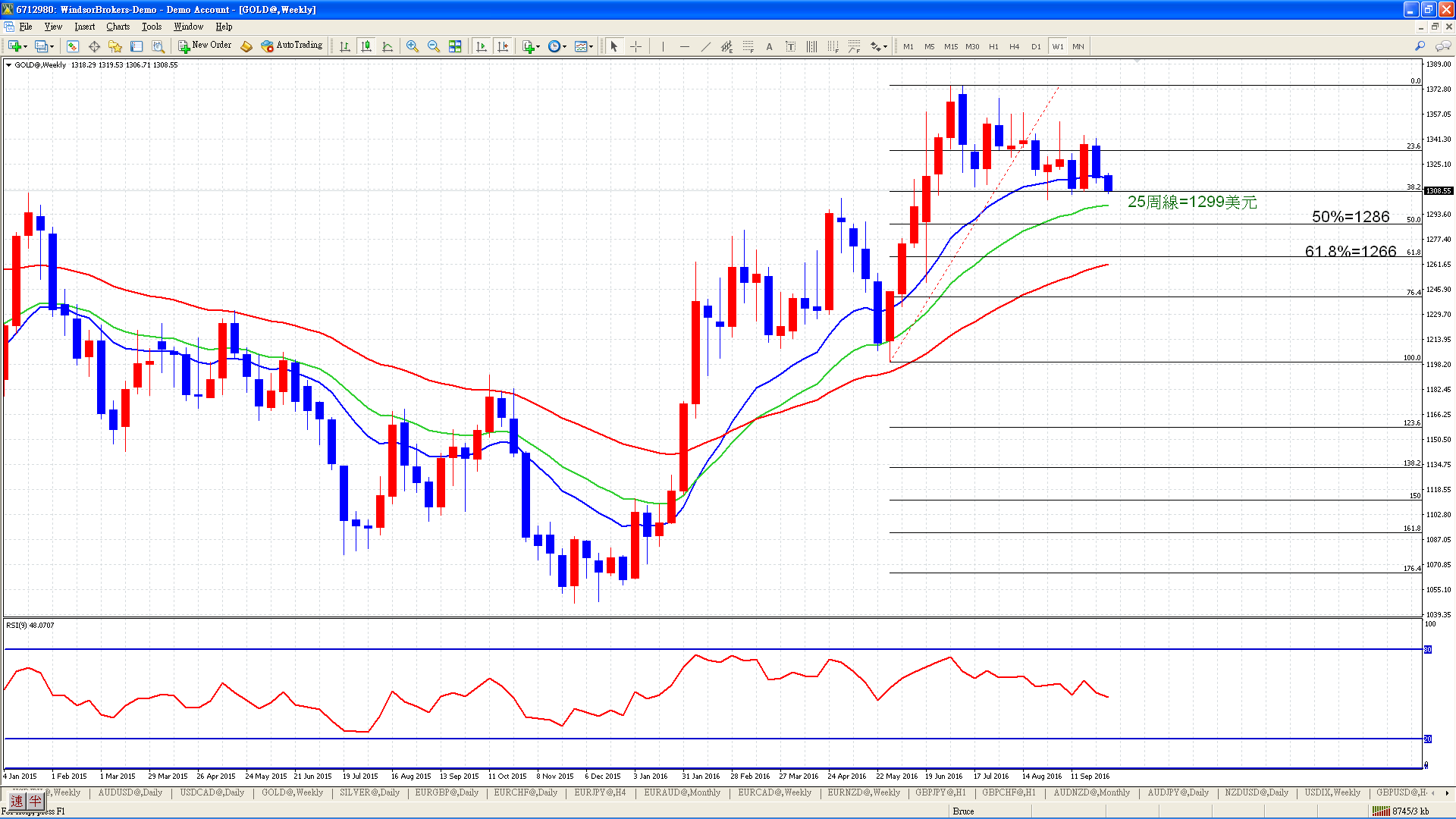Select the D1 timeframe button
The image size is (1456, 819).
1036,46
